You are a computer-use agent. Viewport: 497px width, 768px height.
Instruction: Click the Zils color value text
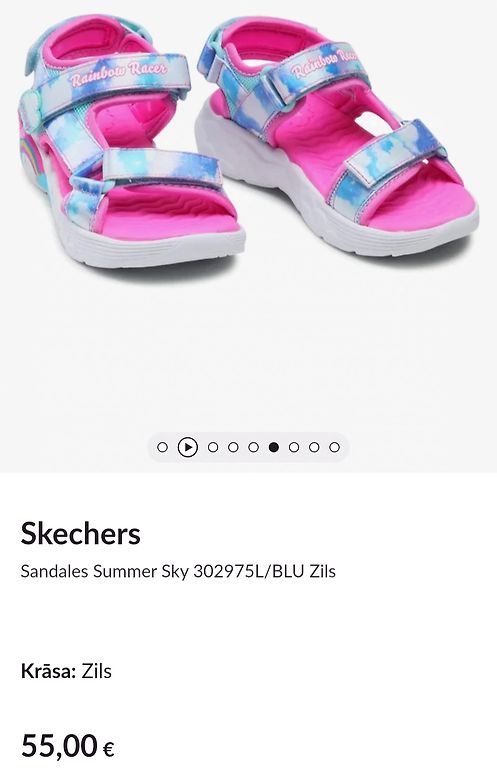point(96,671)
